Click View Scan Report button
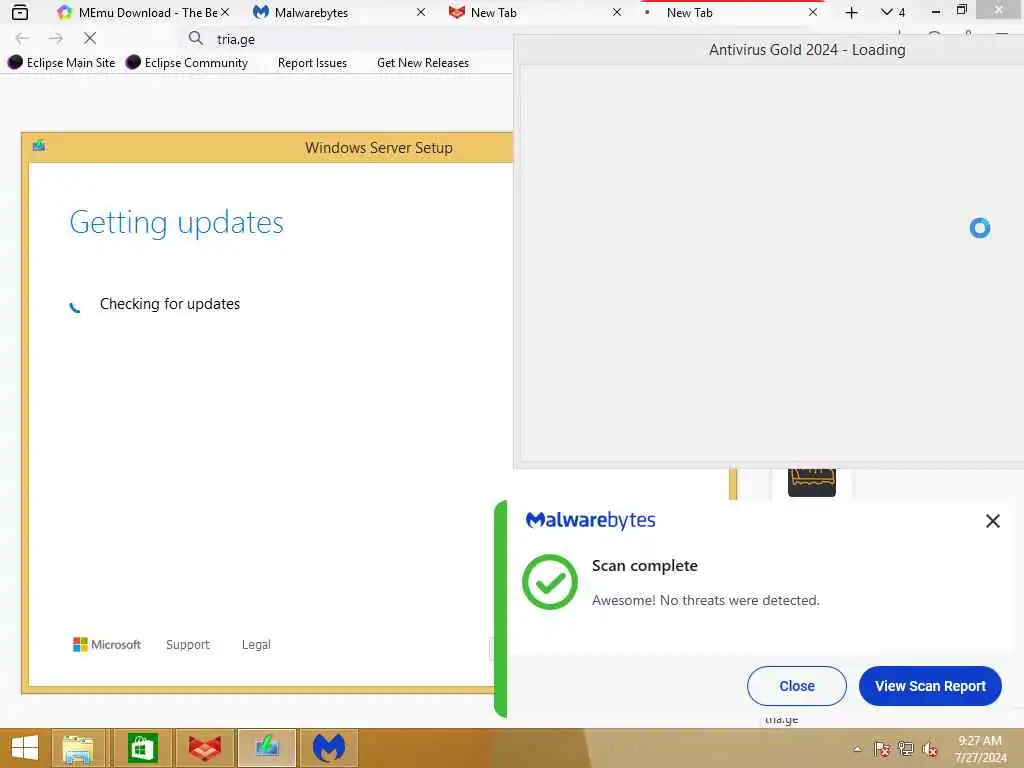1024x768 pixels. [x=930, y=686]
